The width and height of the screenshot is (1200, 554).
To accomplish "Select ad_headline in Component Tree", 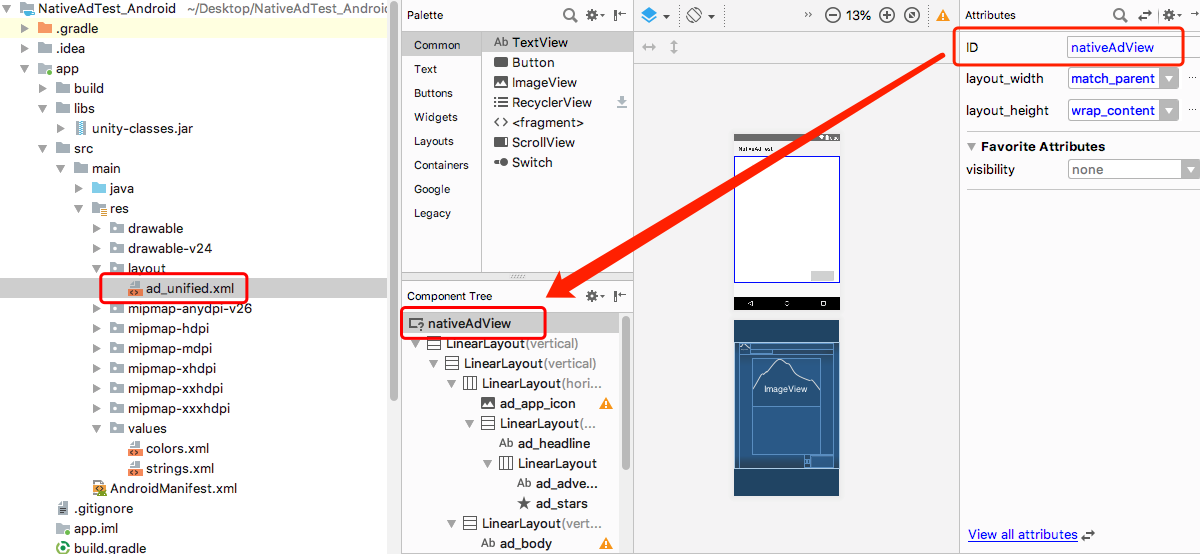I will tap(554, 443).
